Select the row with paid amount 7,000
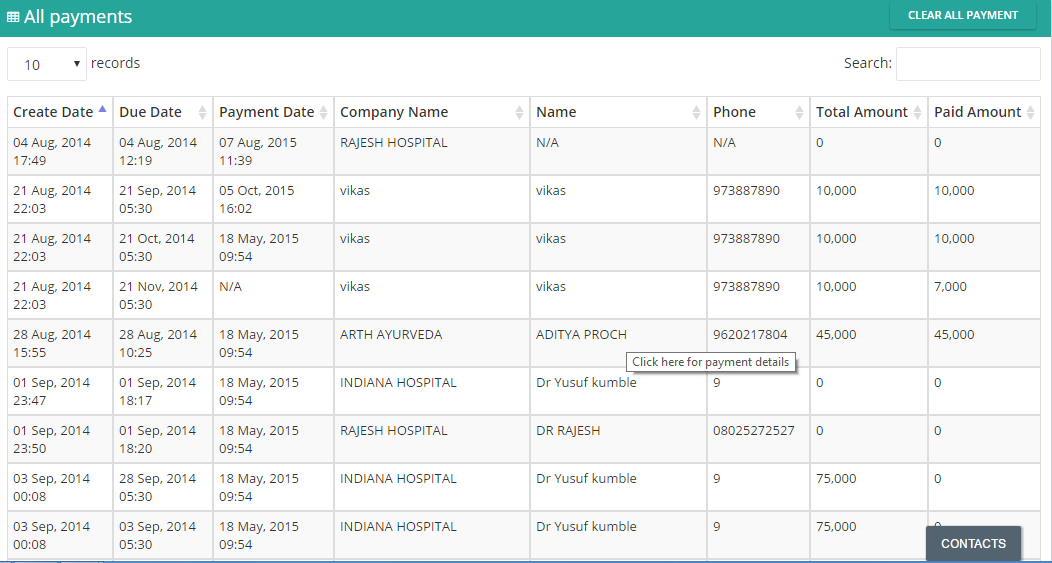This screenshot has width=1052, height=563. click(523, 295)
